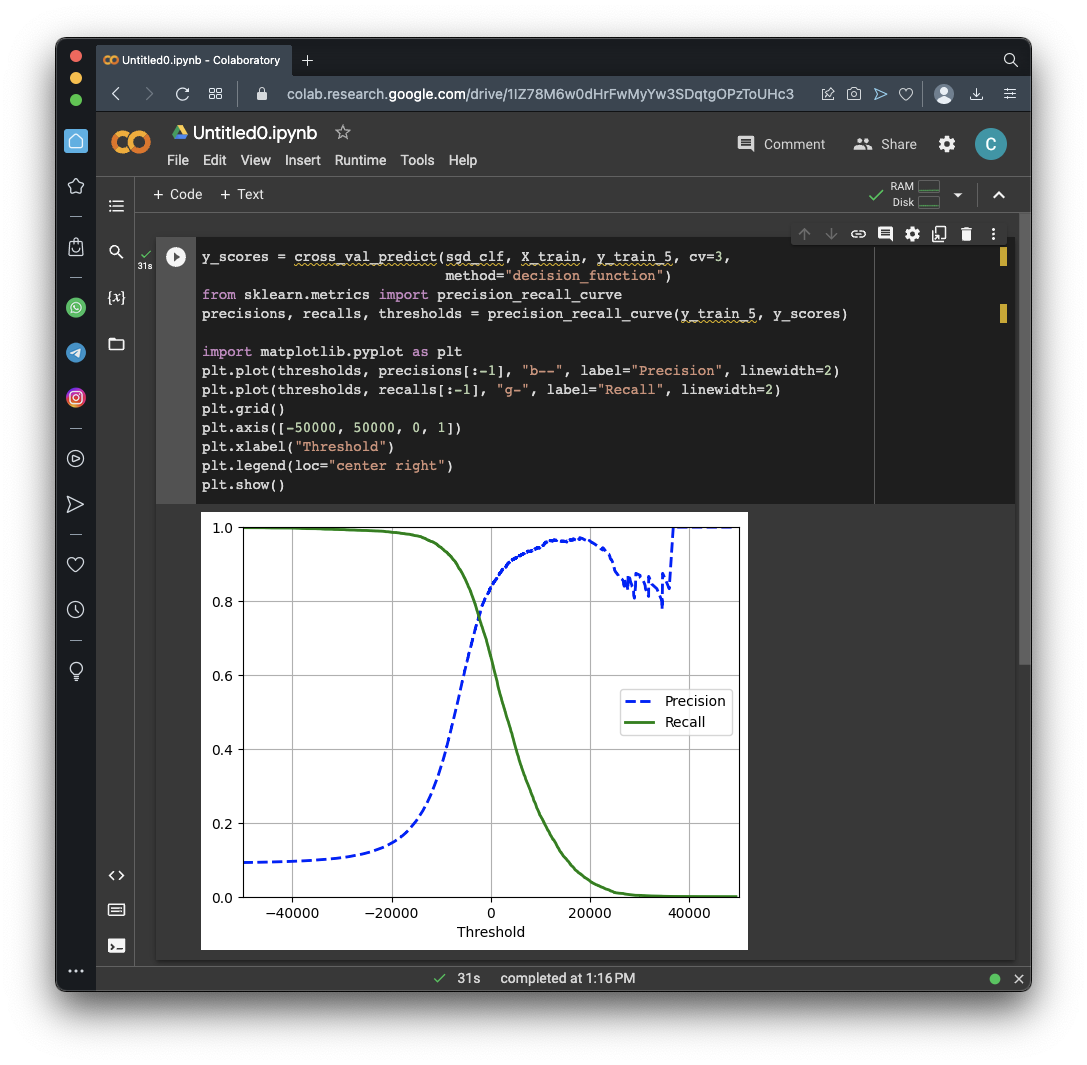Open Colab settings gear in header
This screenshot has height=1065, width=1087.
point(946,144)
